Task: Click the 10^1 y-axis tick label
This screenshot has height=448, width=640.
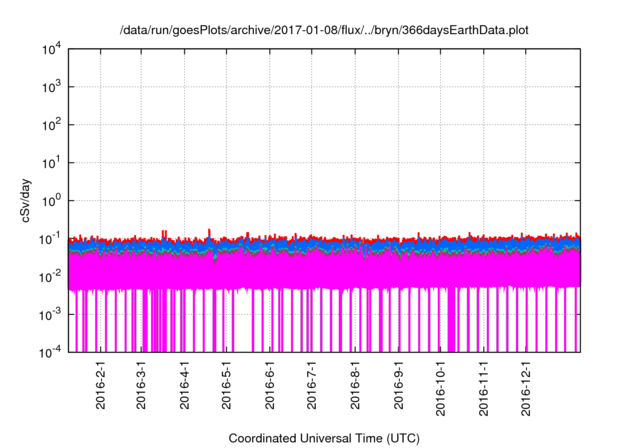Action: coord(52,163)
